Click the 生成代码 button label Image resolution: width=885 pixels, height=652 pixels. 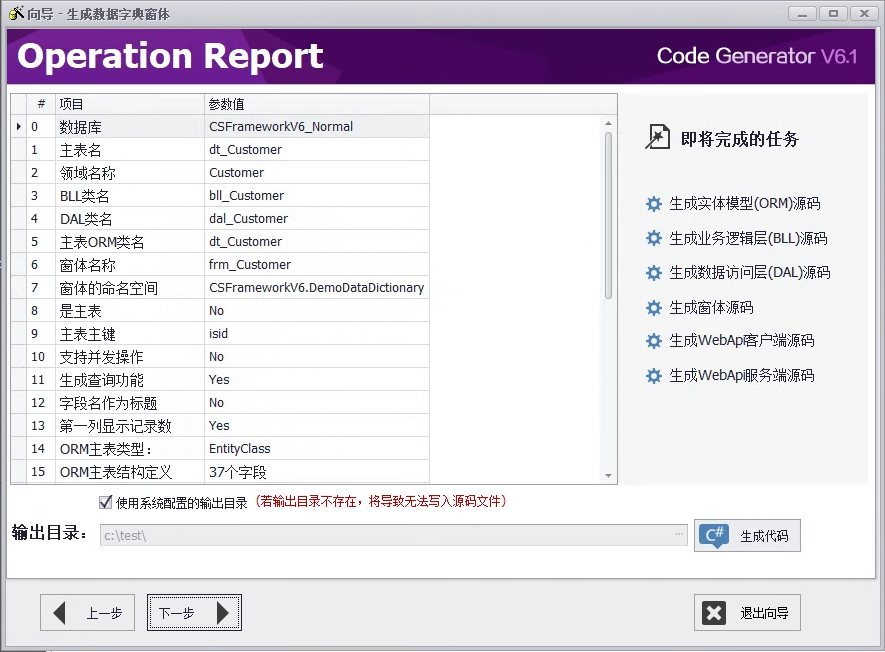click(764, 536)
